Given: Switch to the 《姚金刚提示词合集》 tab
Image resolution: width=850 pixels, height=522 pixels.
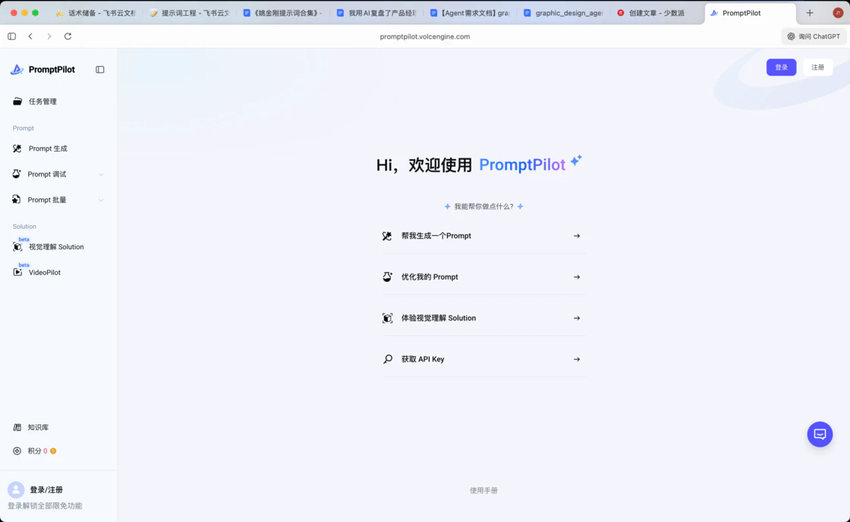Looking at the screenshot, I should point(282,12).
